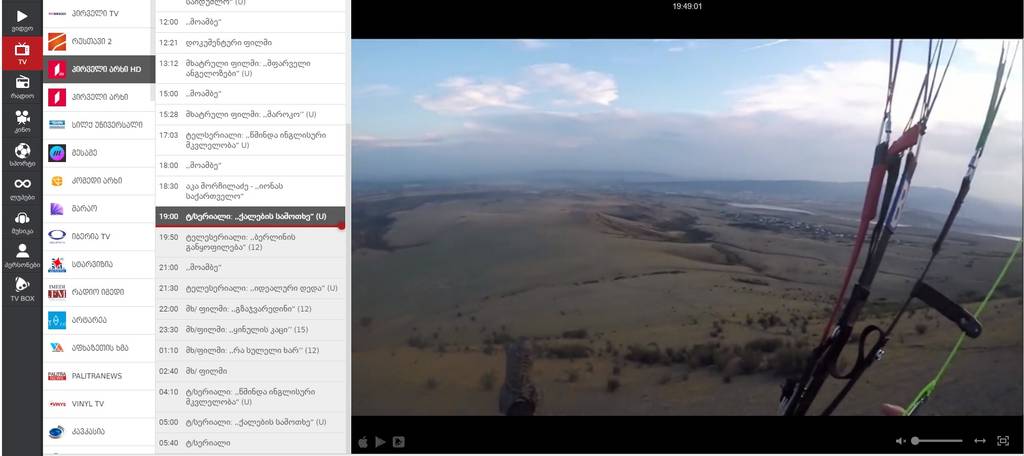Click the 12:21 documentary film entry
This screenshot has height=456, width=1024.
pyautogui.click(x=251, y=42)
